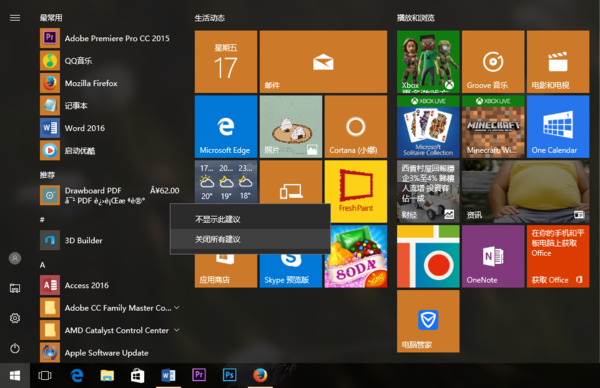Click the # section header in app list
The width and height of the screenshot is (600, 388).
click(42, 220)
